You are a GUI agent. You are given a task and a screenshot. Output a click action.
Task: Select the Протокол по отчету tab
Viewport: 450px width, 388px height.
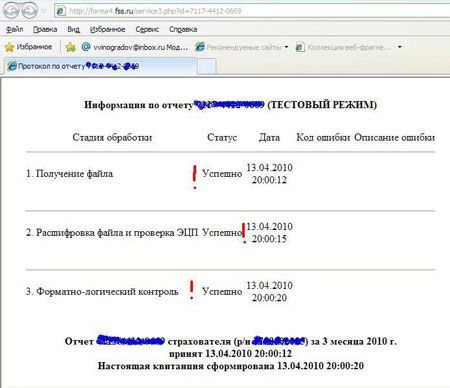point(101,66)
